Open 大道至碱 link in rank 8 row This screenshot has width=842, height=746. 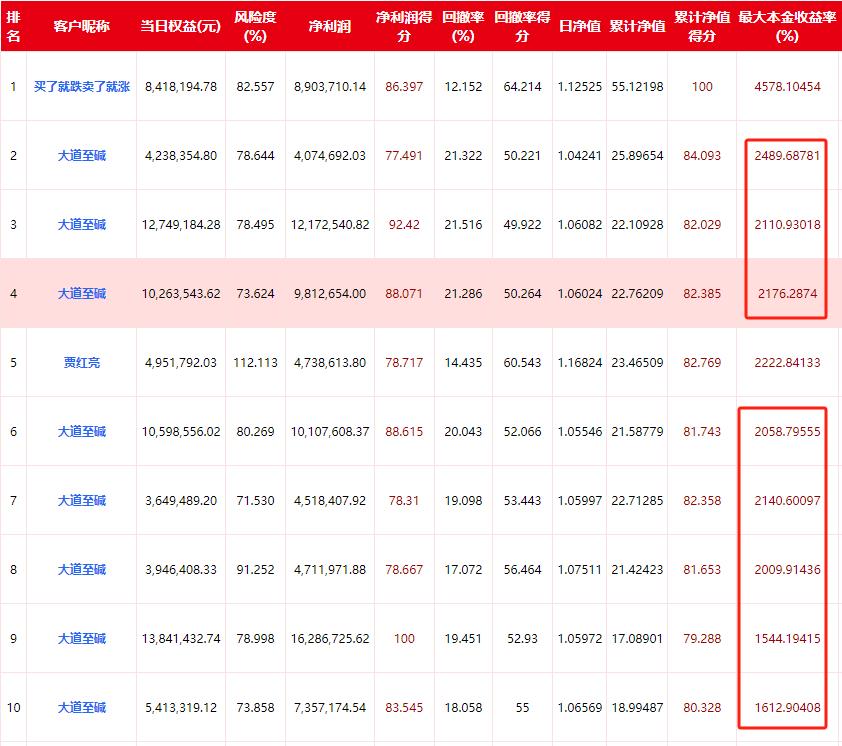point(82,570)
